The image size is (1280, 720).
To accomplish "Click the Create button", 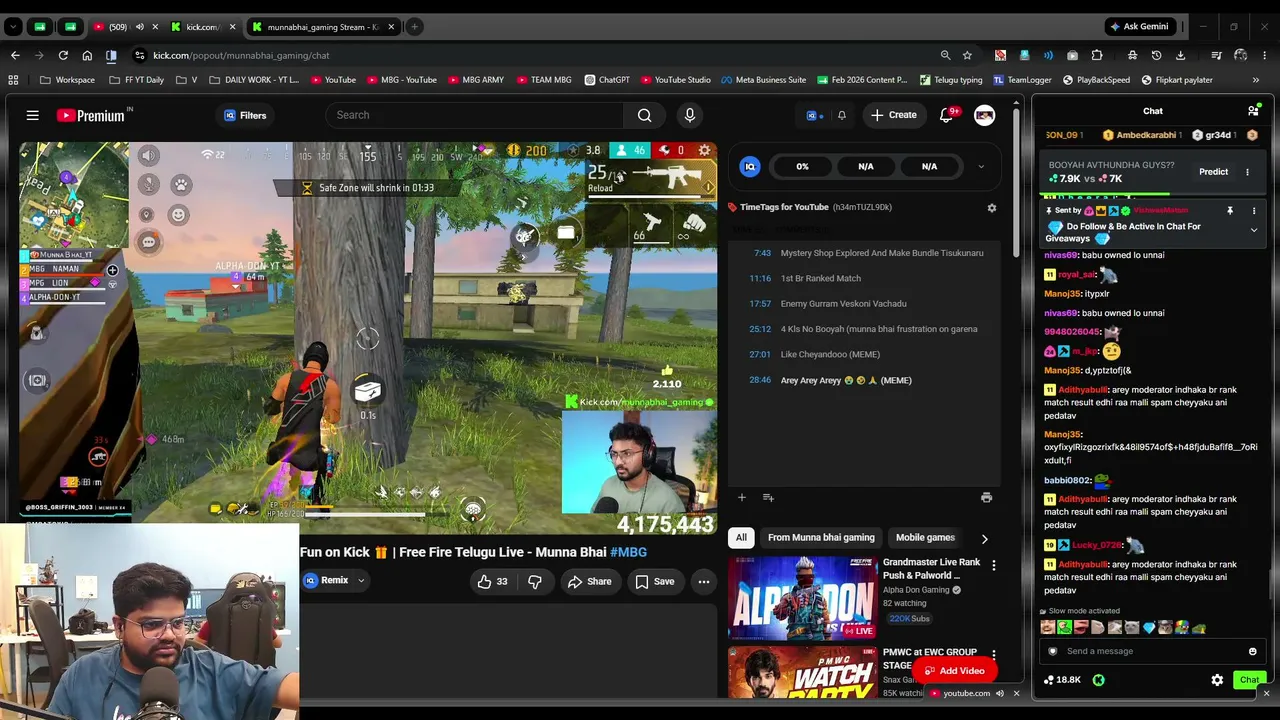I will pyautogui.click(x=893, y=115).
